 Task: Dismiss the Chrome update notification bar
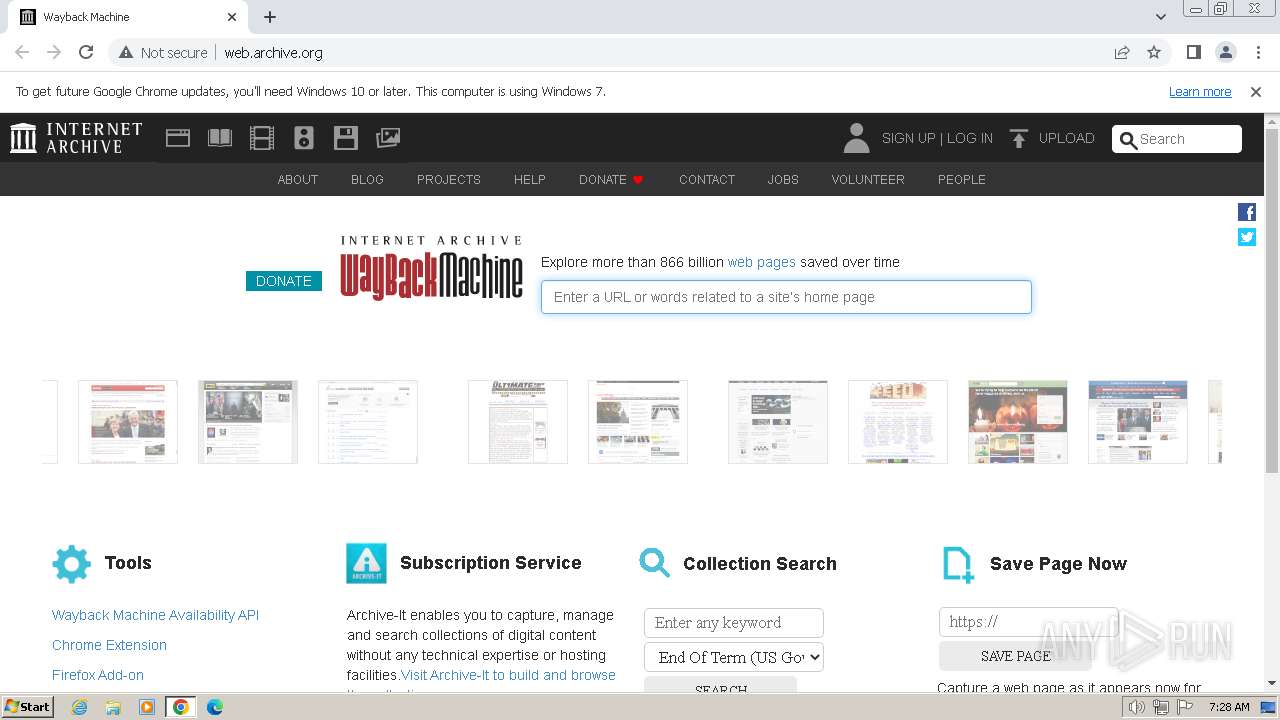[1256, 91]
